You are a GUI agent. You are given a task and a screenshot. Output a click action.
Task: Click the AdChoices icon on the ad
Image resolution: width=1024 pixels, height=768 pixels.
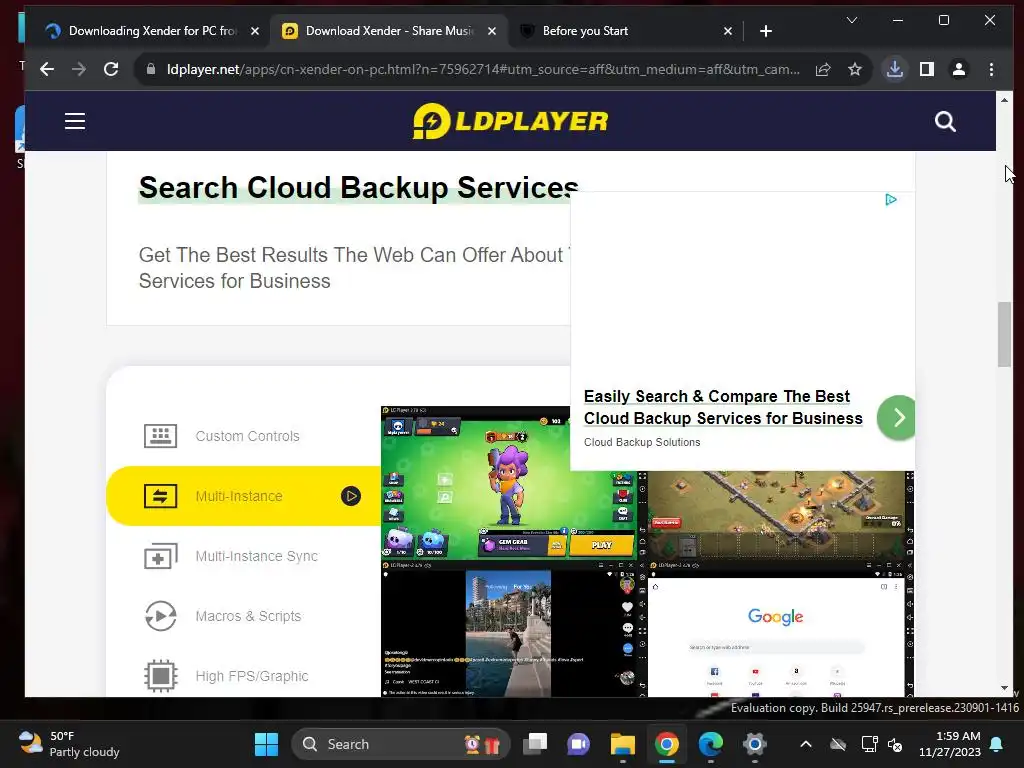click(x=891, y=200)
